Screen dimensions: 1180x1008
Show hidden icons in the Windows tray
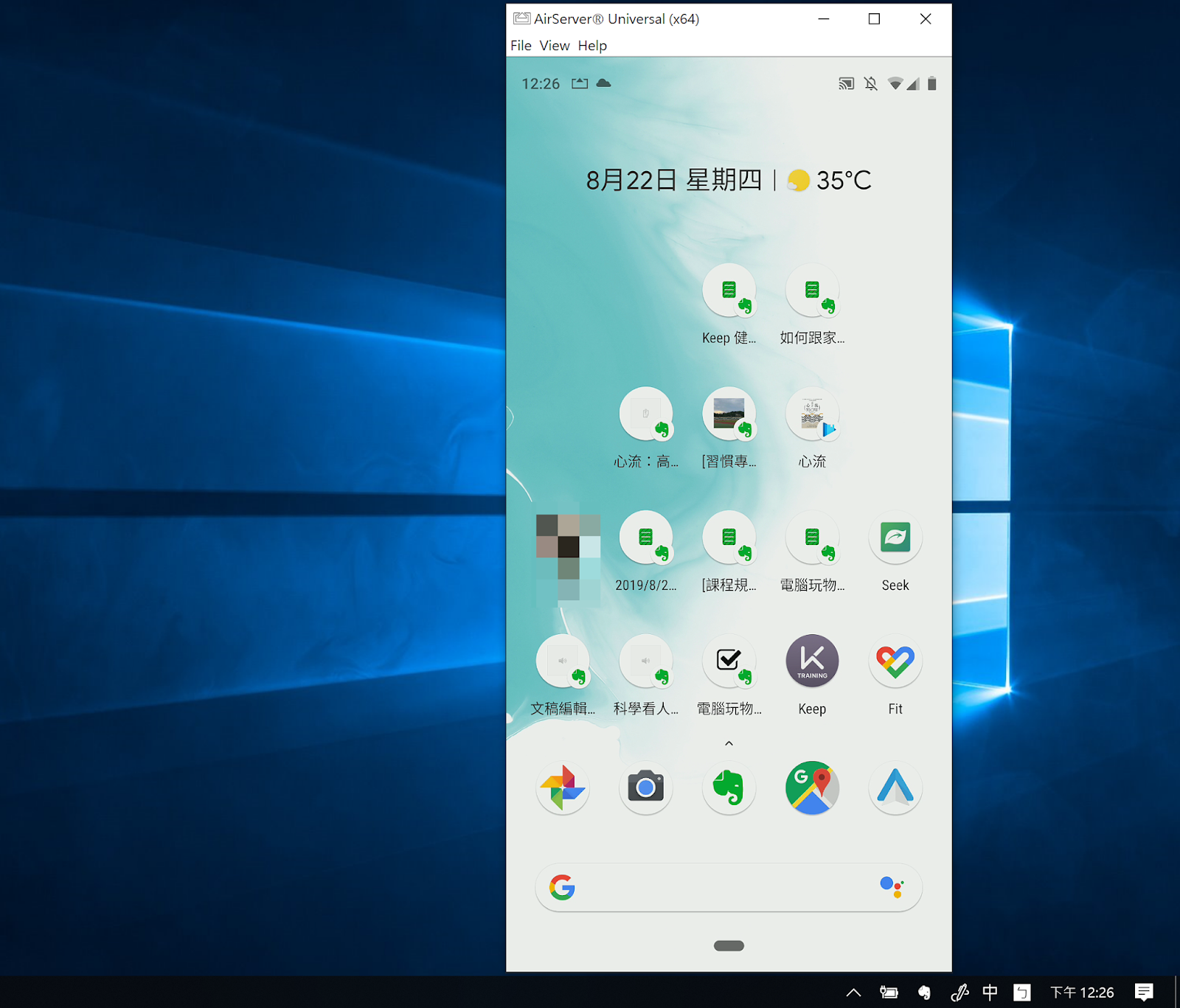853,993
